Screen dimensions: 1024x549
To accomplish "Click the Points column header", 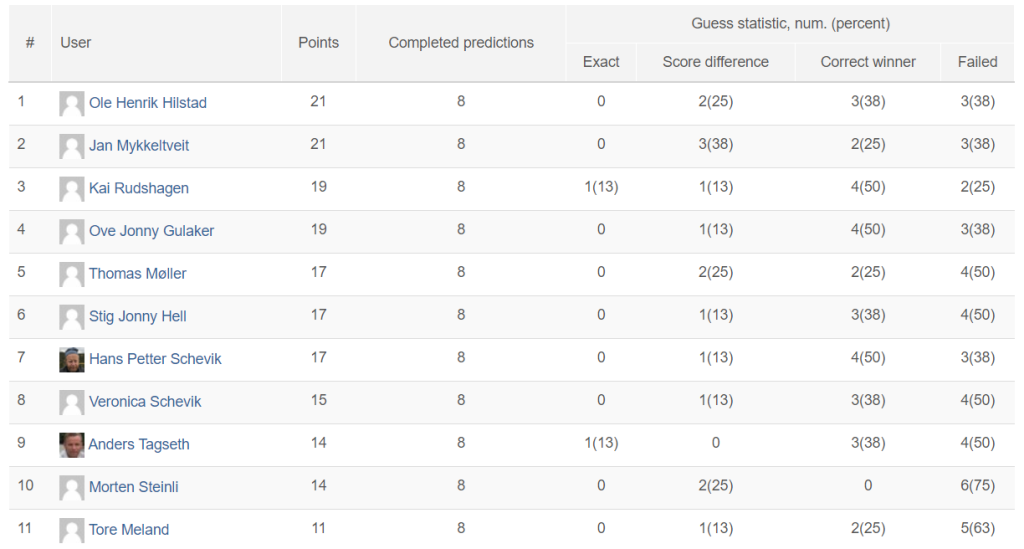I will [319, 43].
